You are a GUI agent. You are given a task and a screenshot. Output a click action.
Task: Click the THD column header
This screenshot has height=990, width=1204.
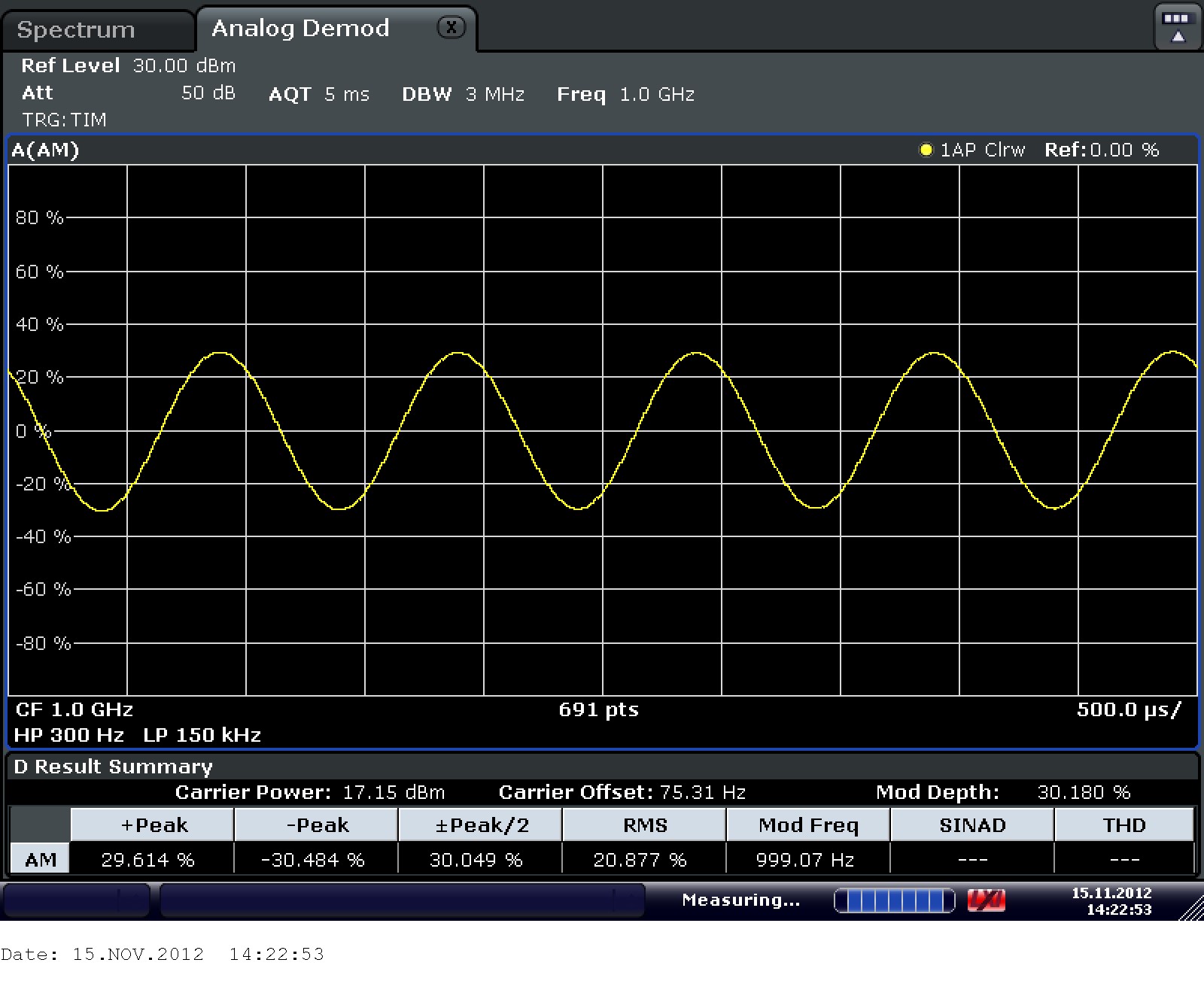1123,825
